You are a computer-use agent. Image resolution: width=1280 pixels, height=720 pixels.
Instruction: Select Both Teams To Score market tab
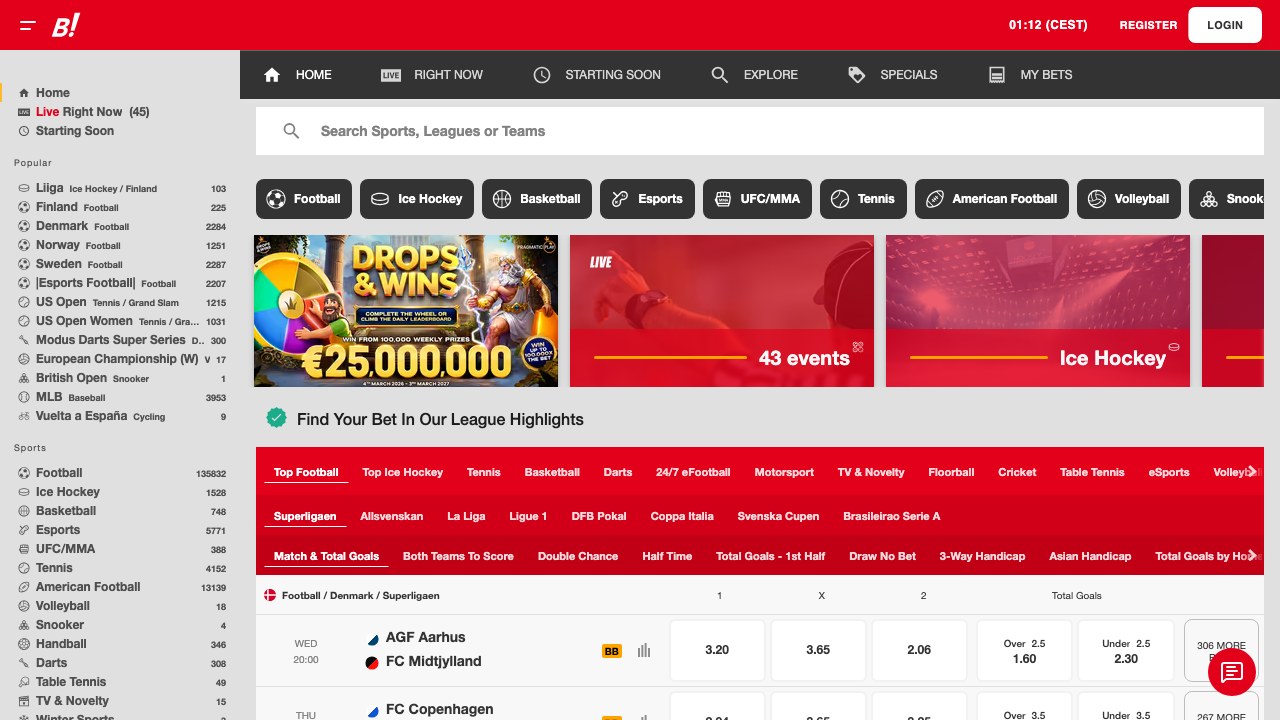coord(458,556)
